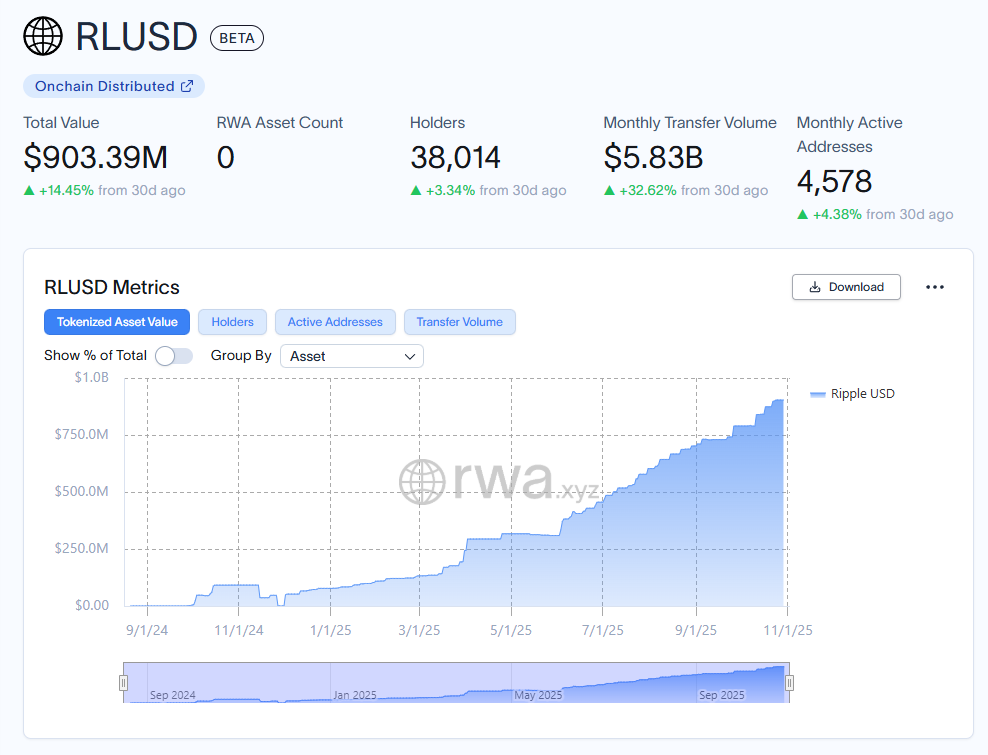Switch to the Holders metric tab

coord(232,322)
